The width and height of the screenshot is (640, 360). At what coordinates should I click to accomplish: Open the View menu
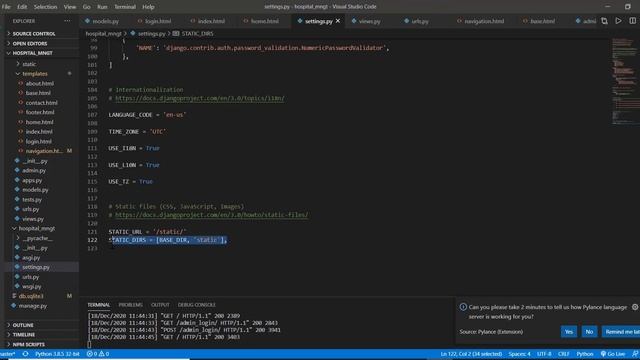click(70, 7)
